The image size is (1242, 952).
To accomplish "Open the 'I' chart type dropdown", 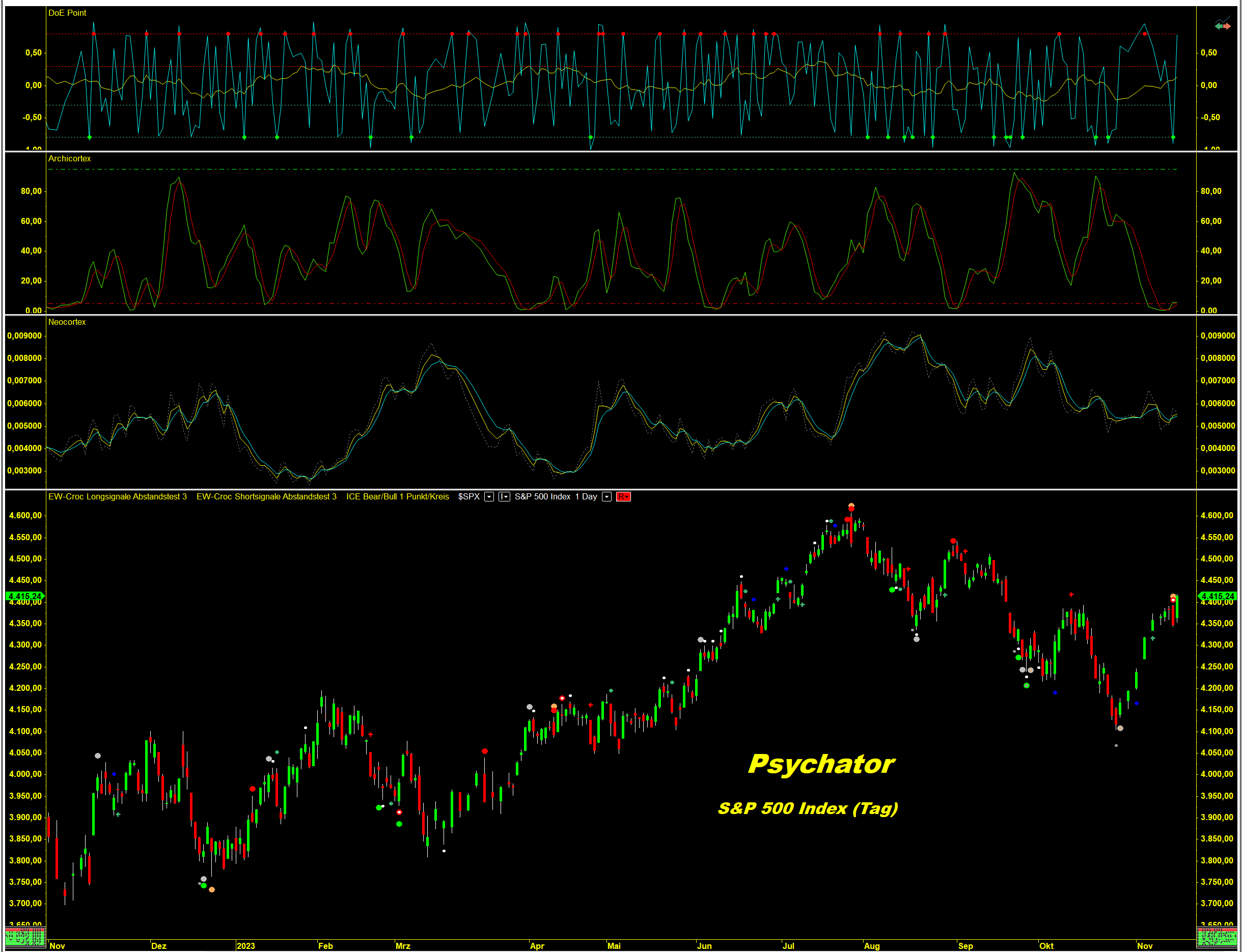I will coord(504,497).
